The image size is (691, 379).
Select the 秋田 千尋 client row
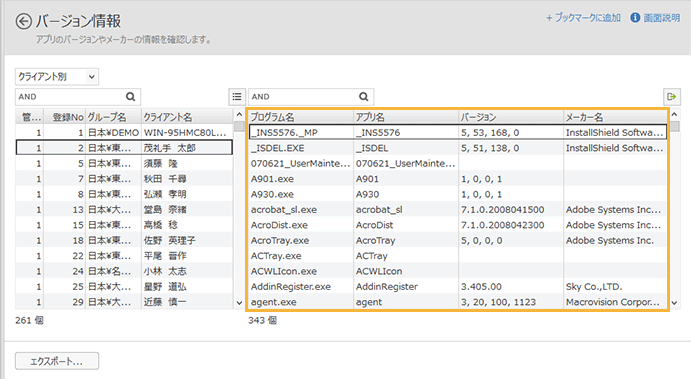[124, 179]
